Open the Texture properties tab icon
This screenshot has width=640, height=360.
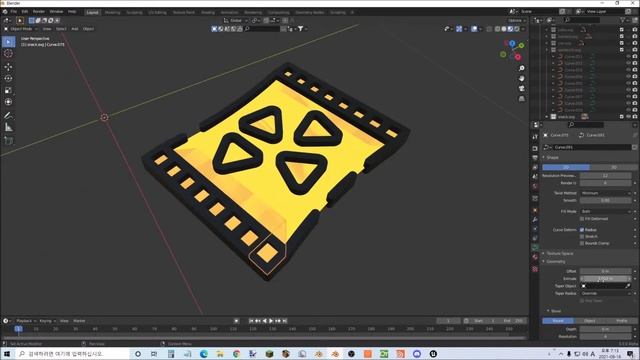click(x=535, y=269)
